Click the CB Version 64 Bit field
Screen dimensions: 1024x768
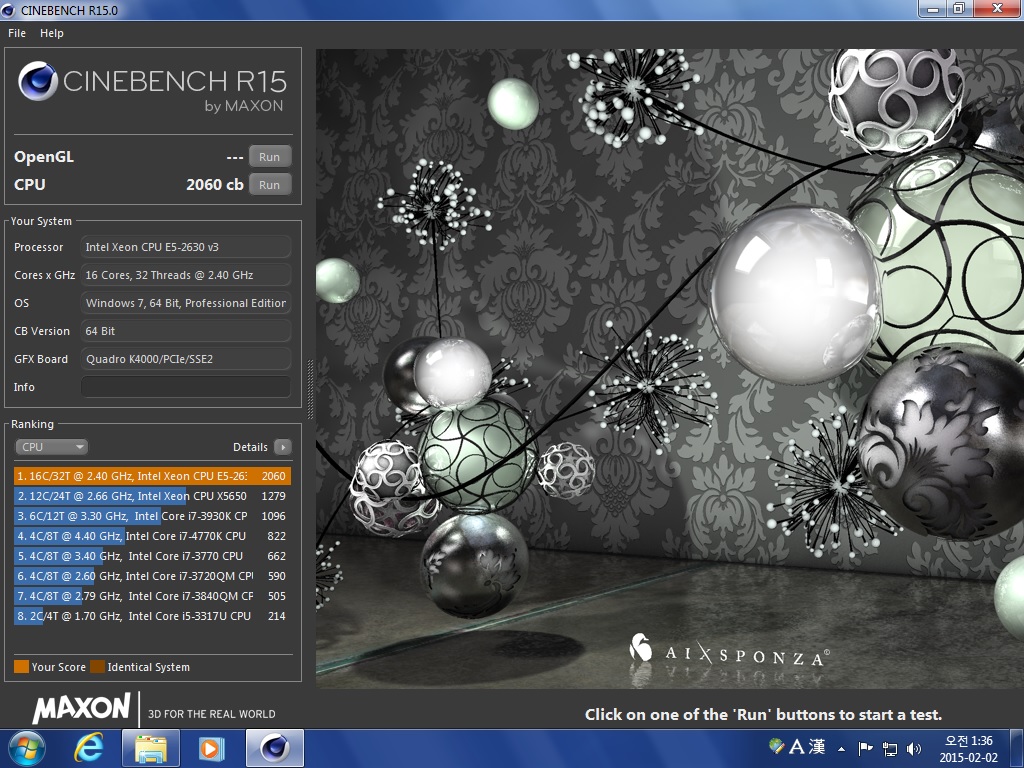click(185, 331)
